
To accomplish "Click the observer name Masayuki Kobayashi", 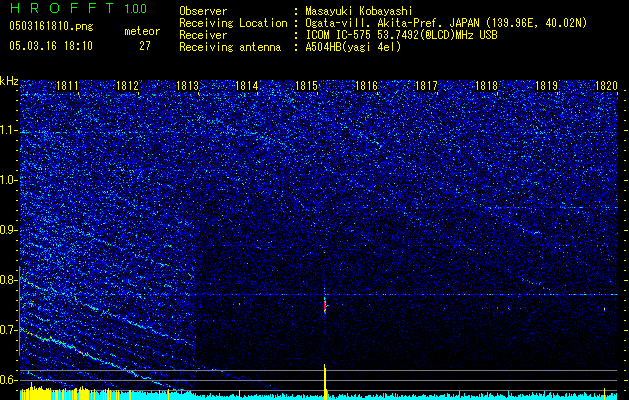I will pos(359,11).
